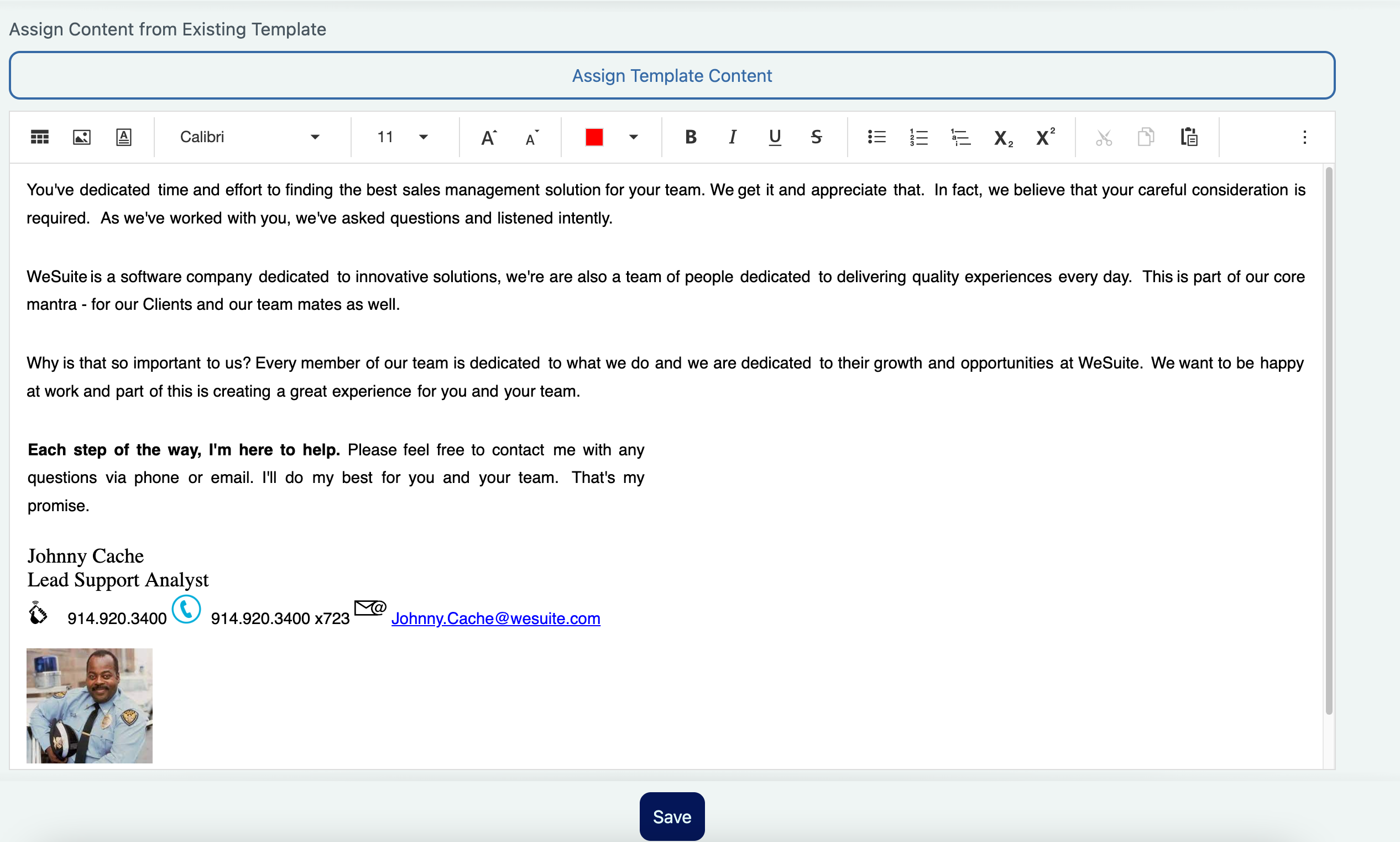
Task: Click the paste icon in toolbar
Action: click(1188, 137)
